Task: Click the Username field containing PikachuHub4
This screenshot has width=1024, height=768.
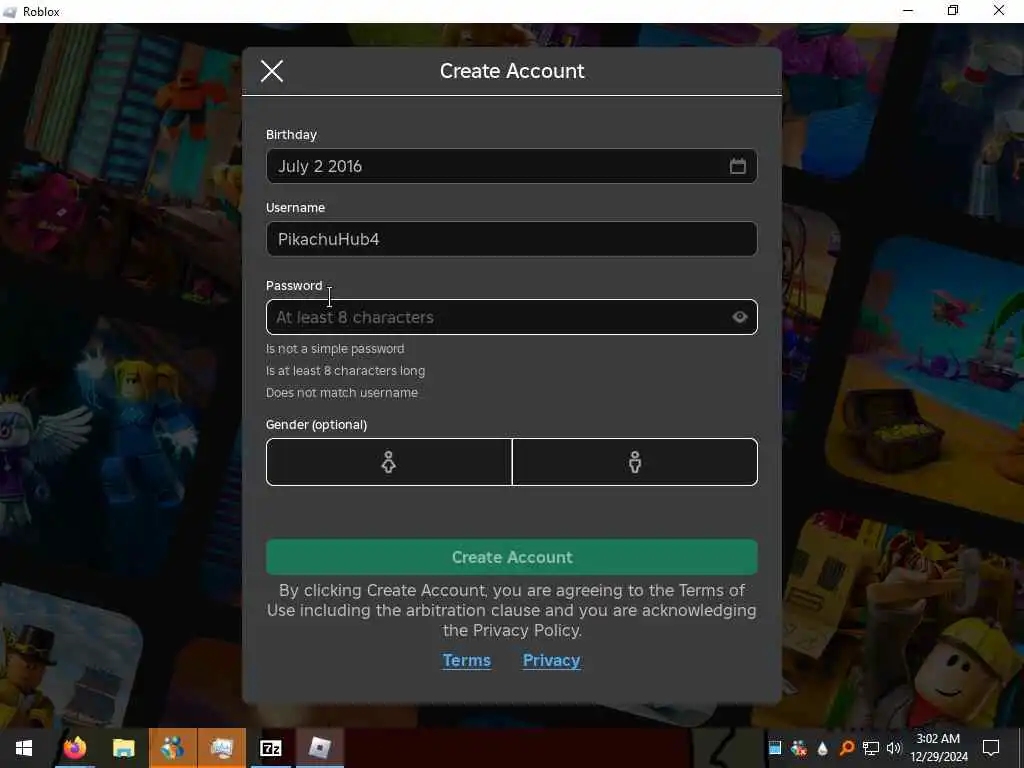Action: click(511, 239)
